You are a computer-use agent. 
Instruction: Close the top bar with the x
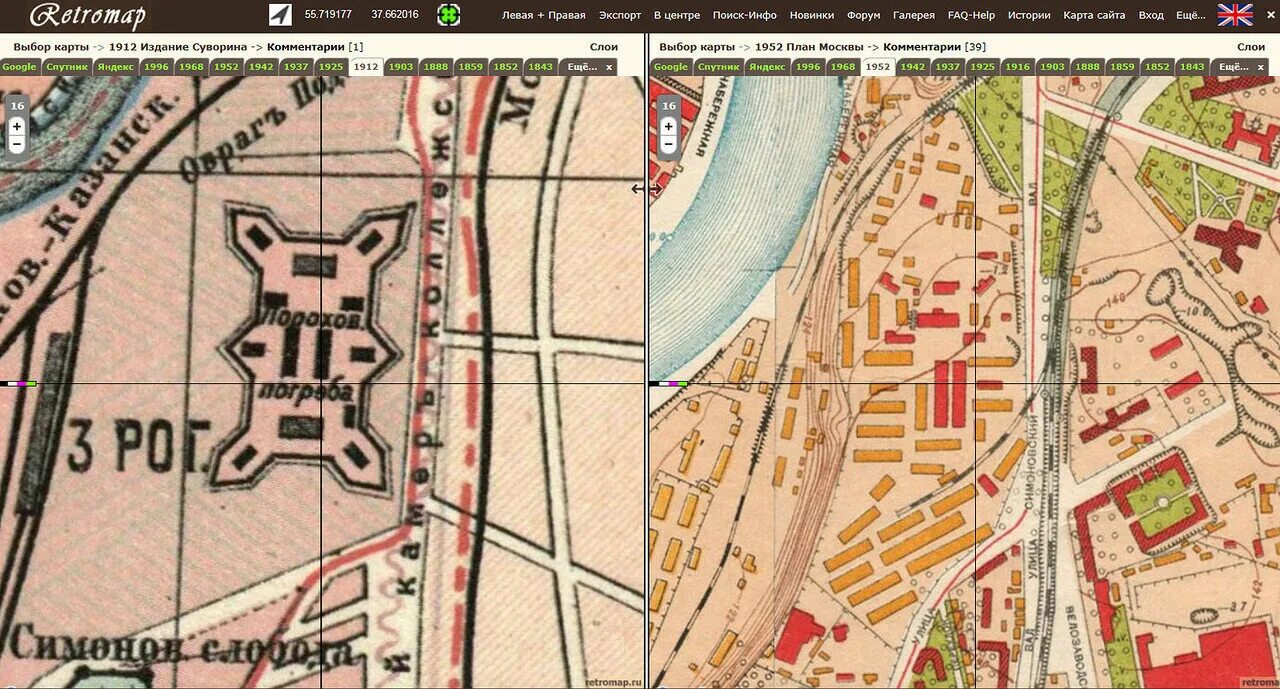point(1270,15)
